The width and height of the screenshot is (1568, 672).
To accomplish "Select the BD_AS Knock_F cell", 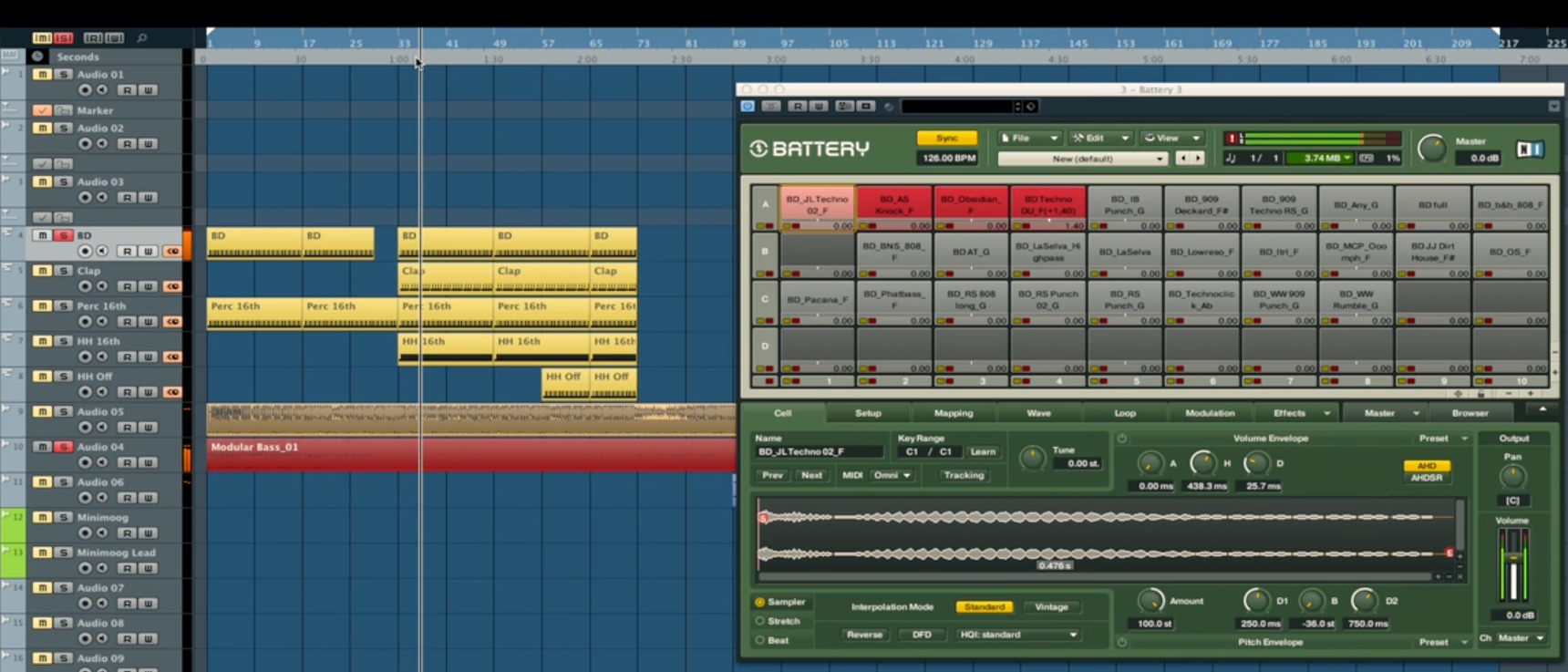I will click(x=893, y=208).
